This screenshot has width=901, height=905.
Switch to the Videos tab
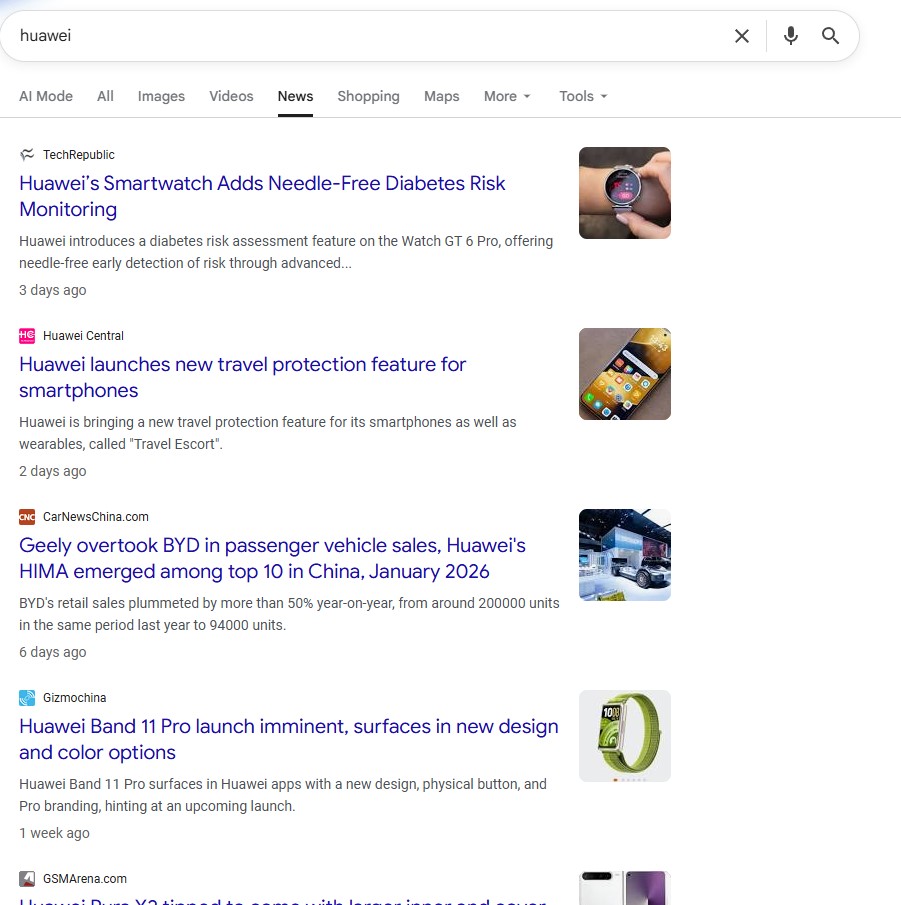point(231,96)
